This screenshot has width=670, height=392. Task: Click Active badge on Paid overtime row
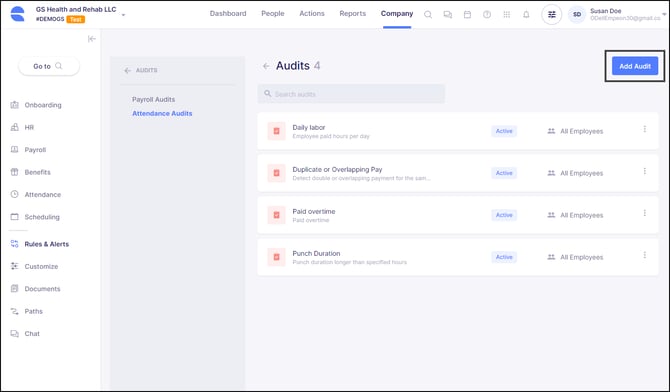click(504, 215)
